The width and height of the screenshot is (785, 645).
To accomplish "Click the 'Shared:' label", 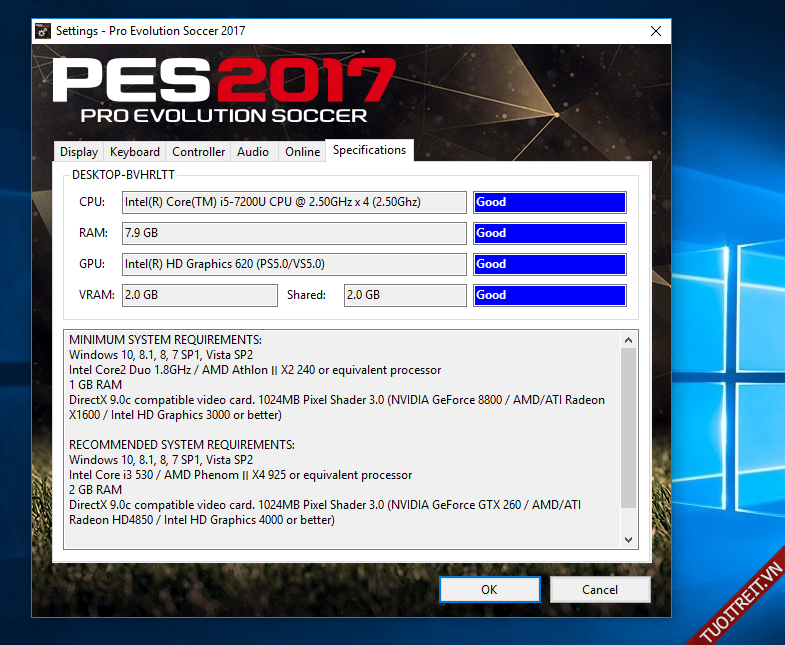I will [x=306, y=295].
